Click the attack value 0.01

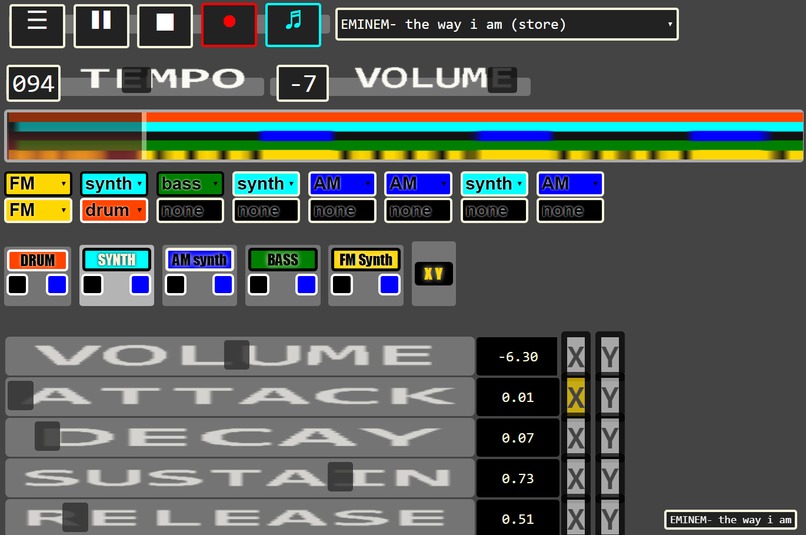[517, 397]
